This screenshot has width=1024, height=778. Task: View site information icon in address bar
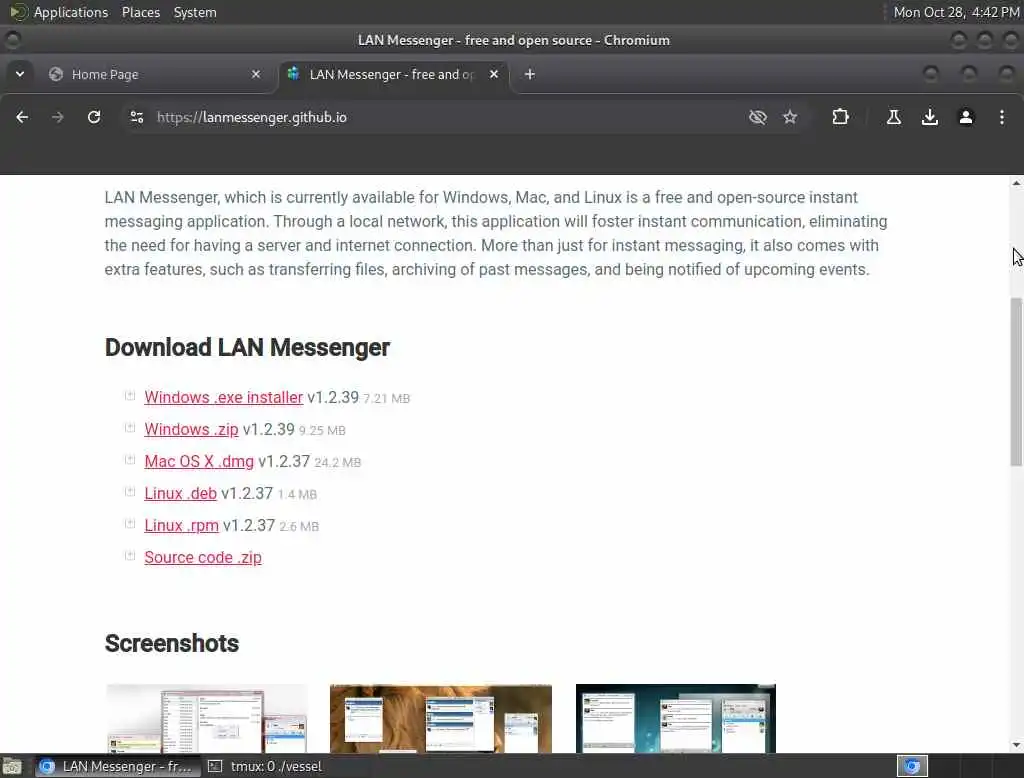136,117
